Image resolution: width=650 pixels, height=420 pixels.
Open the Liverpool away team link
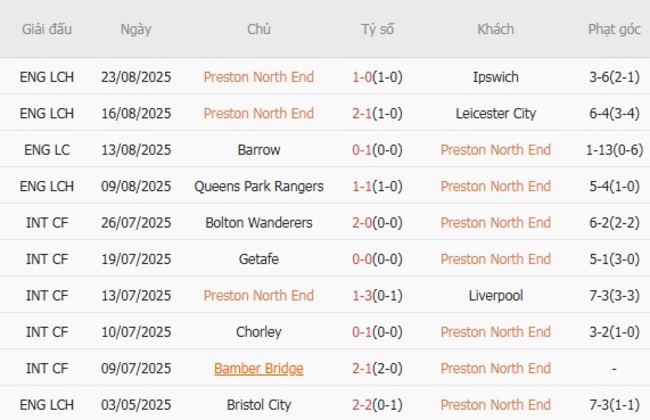(495, 295)
